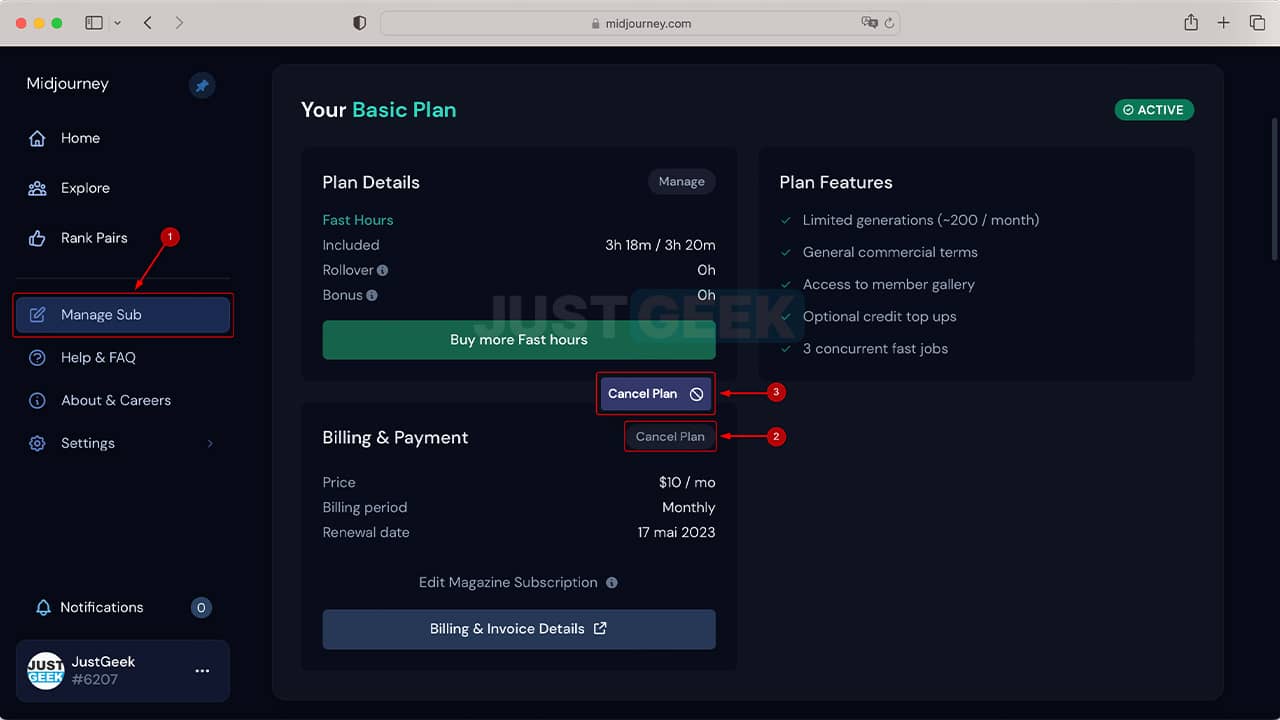The width and height of the screenshot is (1280, 720).
Task: Click the $10 / mo price
Action: [687, 482]
